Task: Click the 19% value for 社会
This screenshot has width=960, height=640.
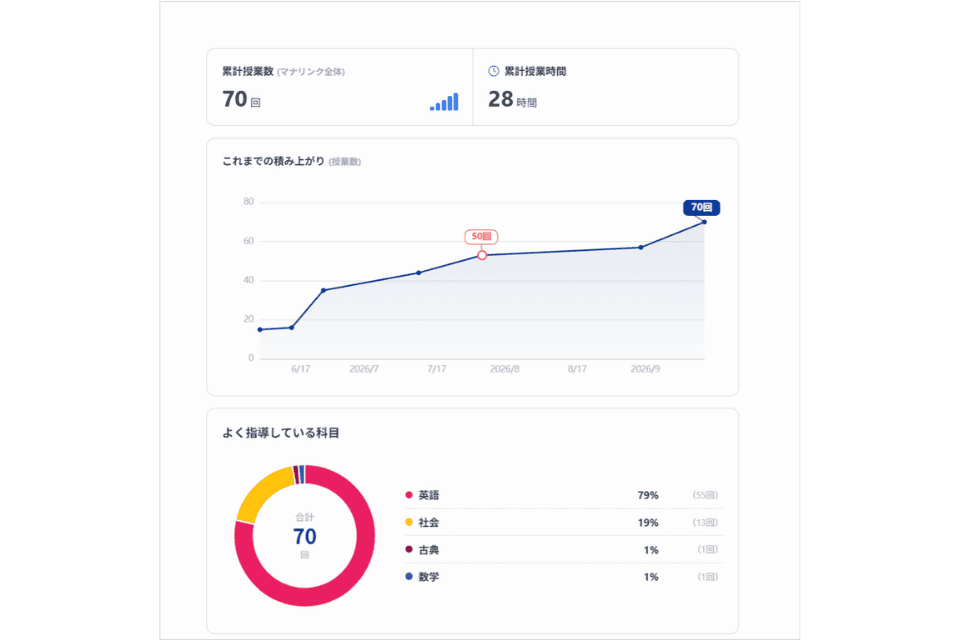Action: coord(648,523)
